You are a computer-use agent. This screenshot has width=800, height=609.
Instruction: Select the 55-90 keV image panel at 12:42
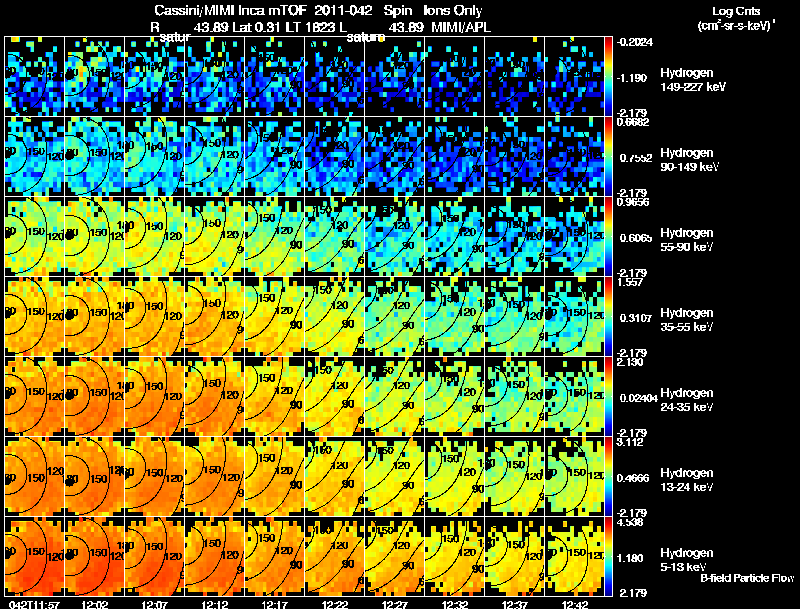(574, 237)
